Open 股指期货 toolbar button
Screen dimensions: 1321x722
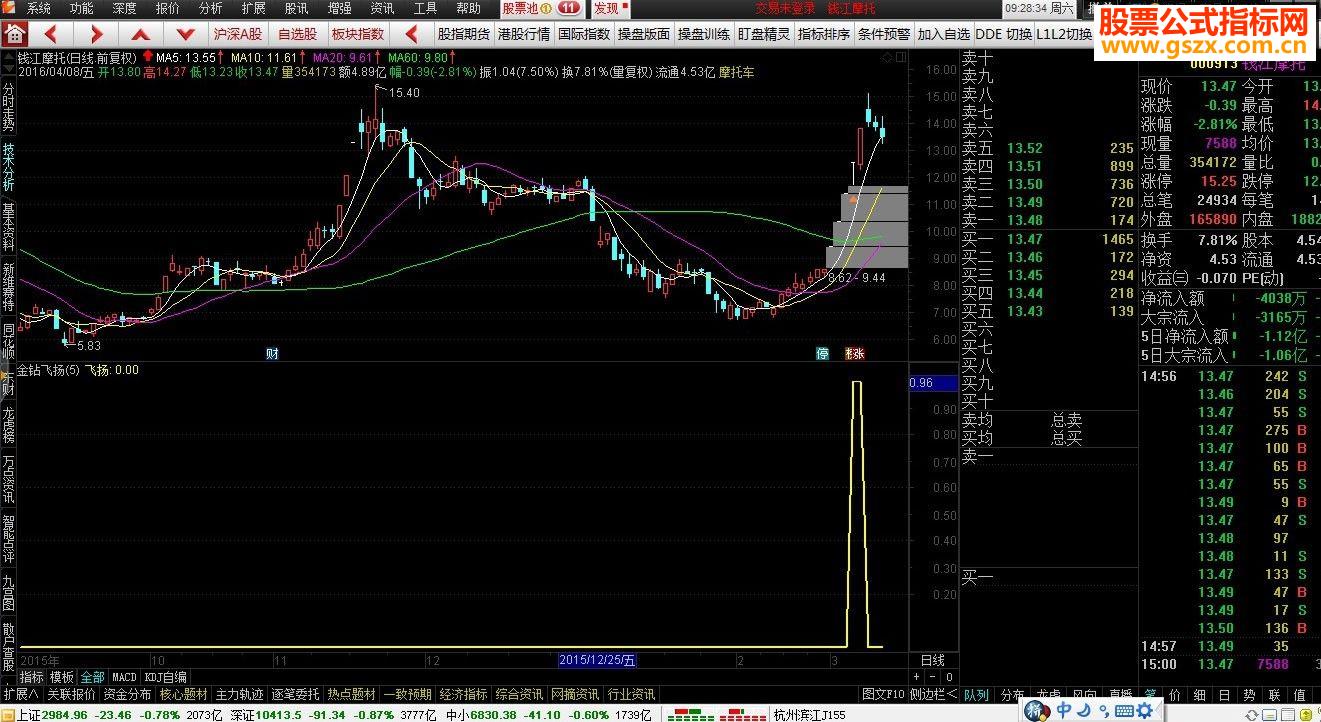463,34
